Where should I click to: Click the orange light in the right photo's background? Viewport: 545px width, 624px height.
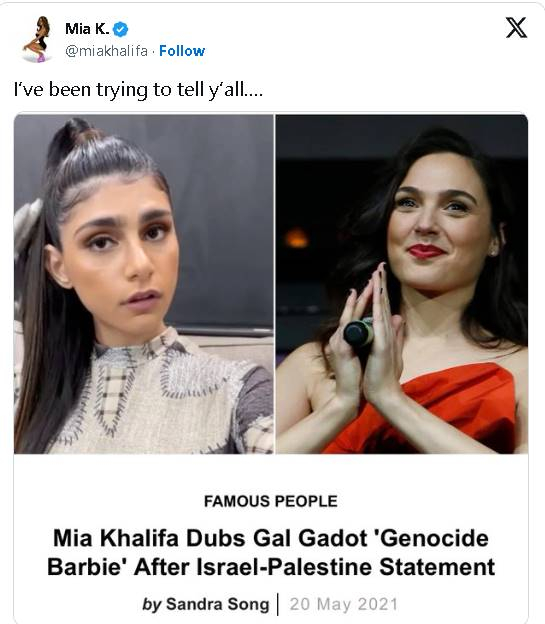[x=296, y=238]
